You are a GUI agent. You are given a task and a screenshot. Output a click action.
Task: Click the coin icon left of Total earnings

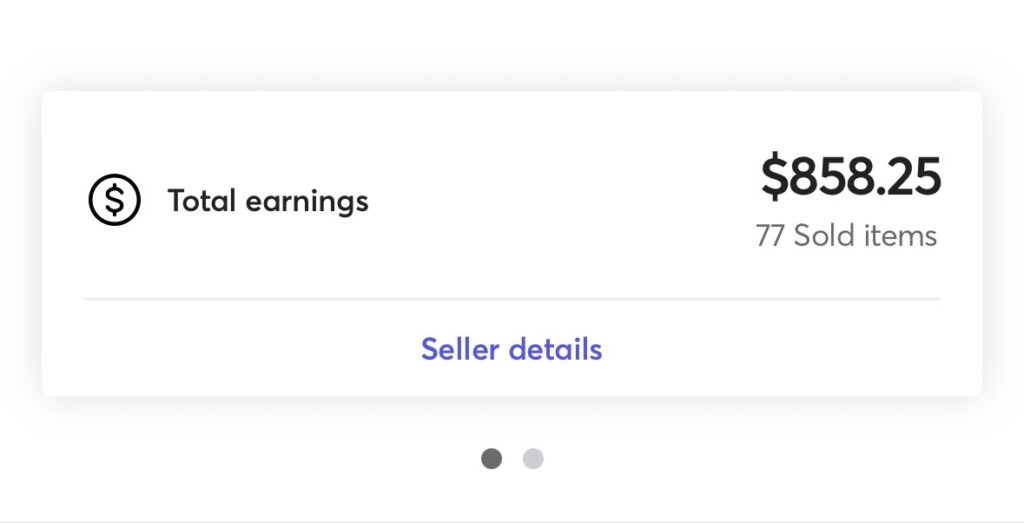pos(114,201)
